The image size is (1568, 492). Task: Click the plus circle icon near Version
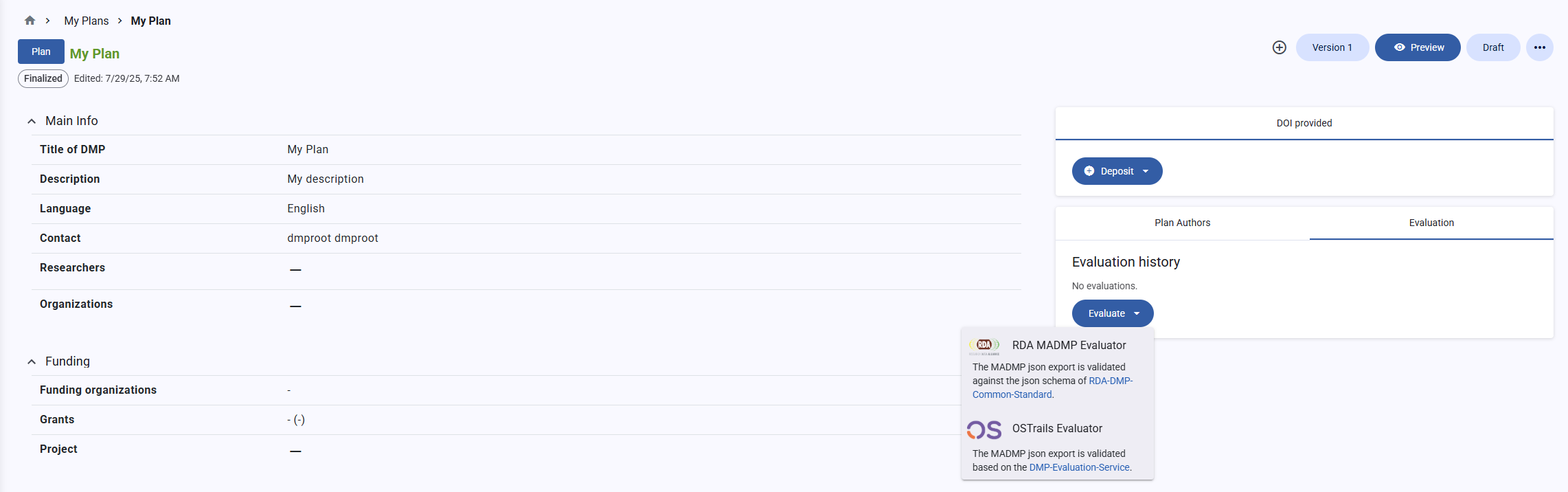pos(1279,47)
